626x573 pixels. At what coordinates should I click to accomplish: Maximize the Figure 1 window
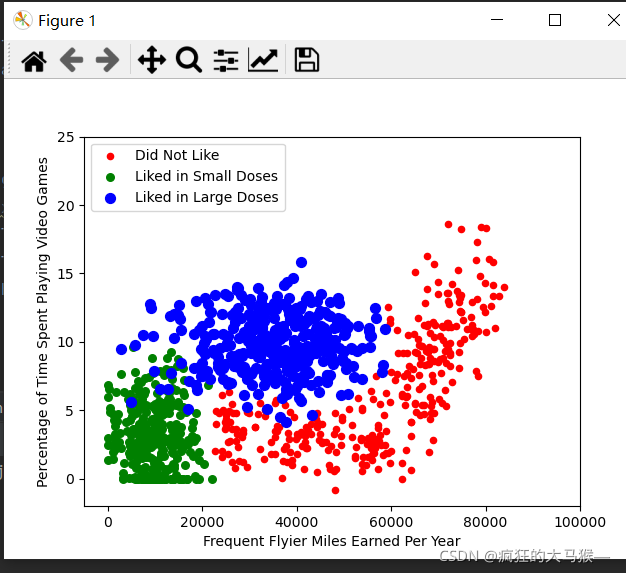pyautogui.click(x=555, y=20)
